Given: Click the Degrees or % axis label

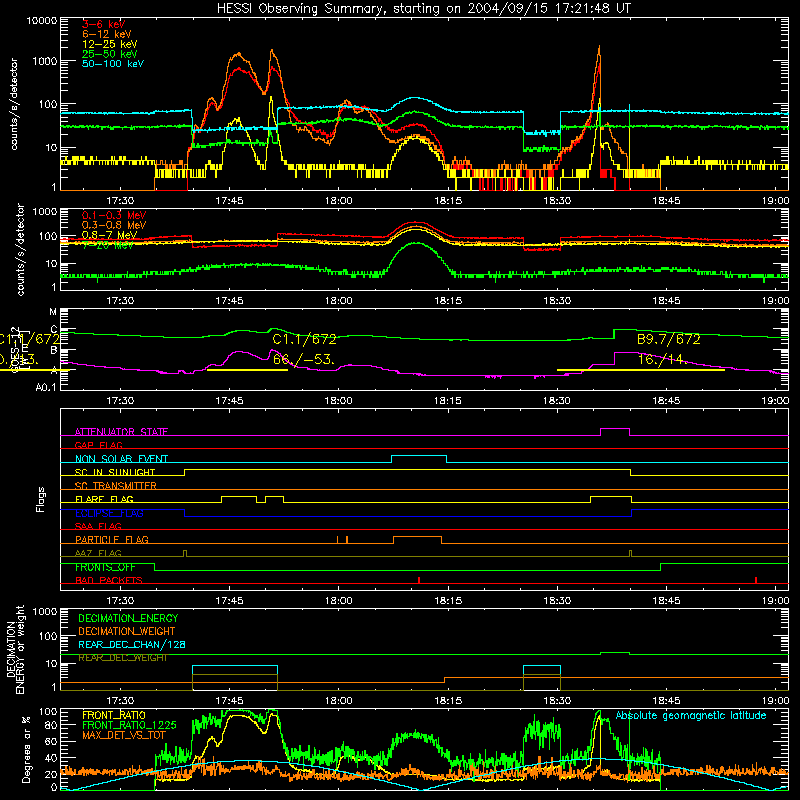Looking at the screenshot, I should click(26, 750).
